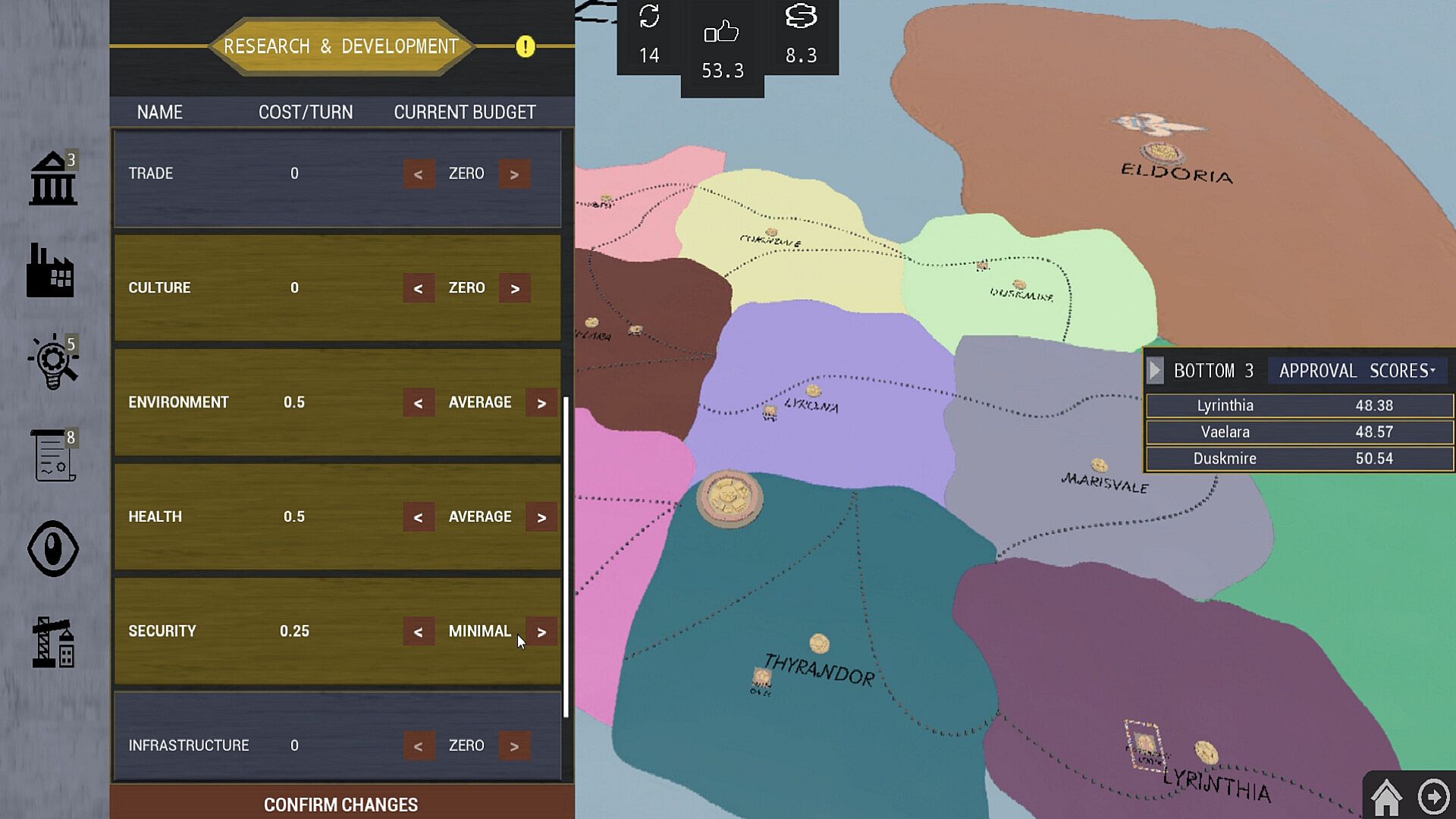The image size is (1456, 819).
Task: Open the government building sidebar icon
Action: coord(53,179)
